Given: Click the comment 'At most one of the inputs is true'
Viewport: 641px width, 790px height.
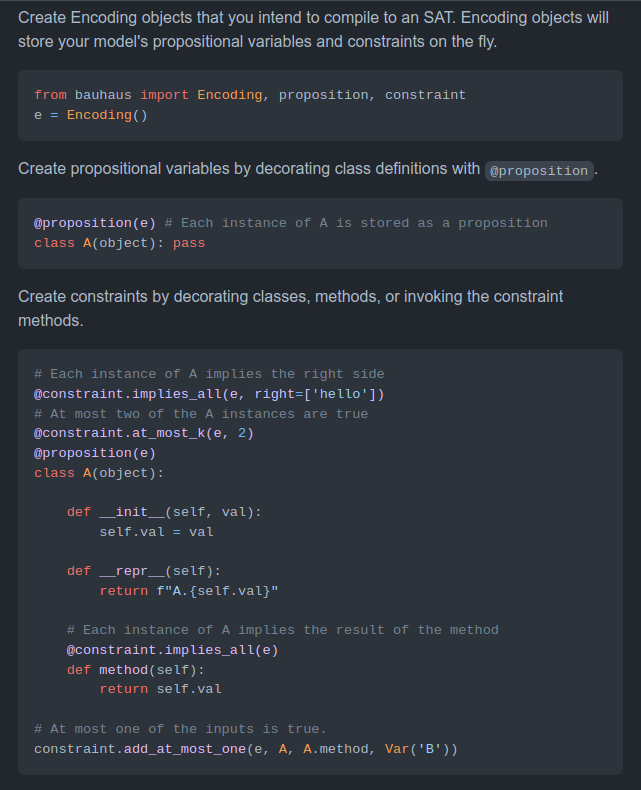Looking at the screenshot, I should (180, 729).
